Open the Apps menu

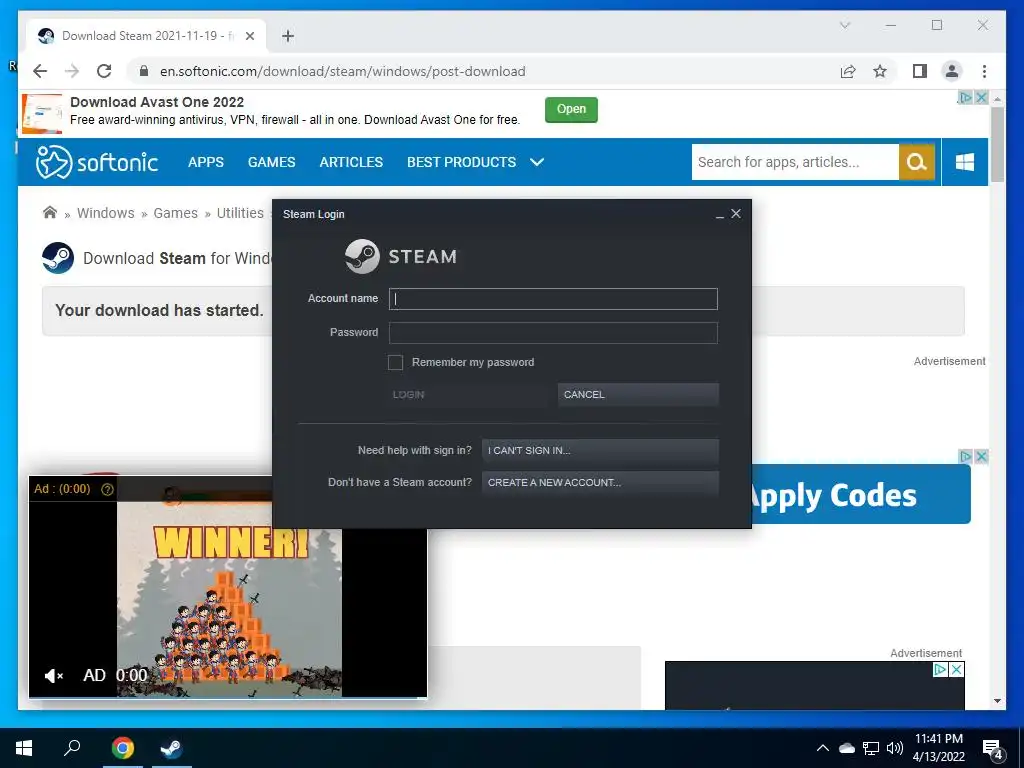coord(206,162)
